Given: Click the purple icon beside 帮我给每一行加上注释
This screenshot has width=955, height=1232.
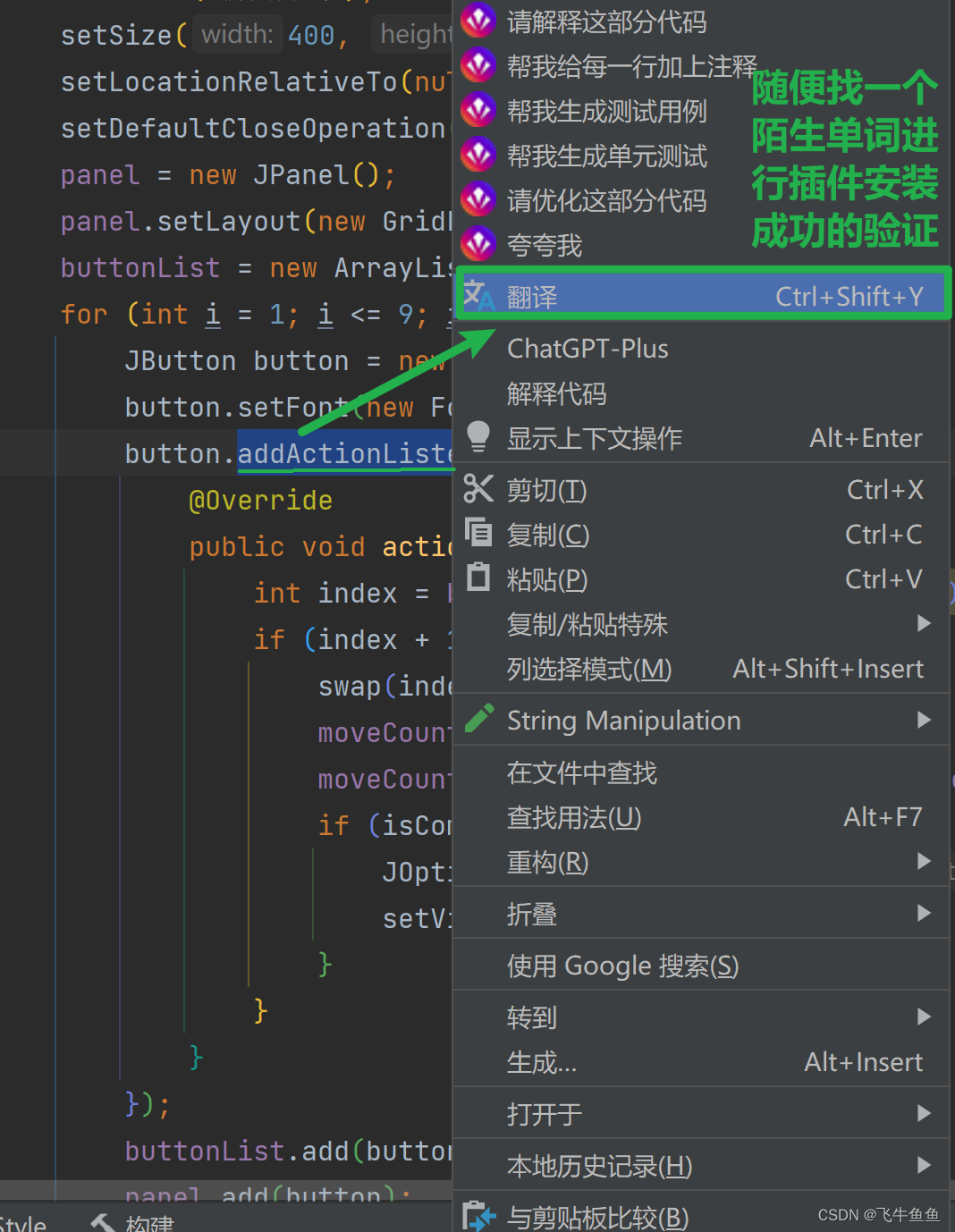Looking at the screenshot, I should click(478, 64).
